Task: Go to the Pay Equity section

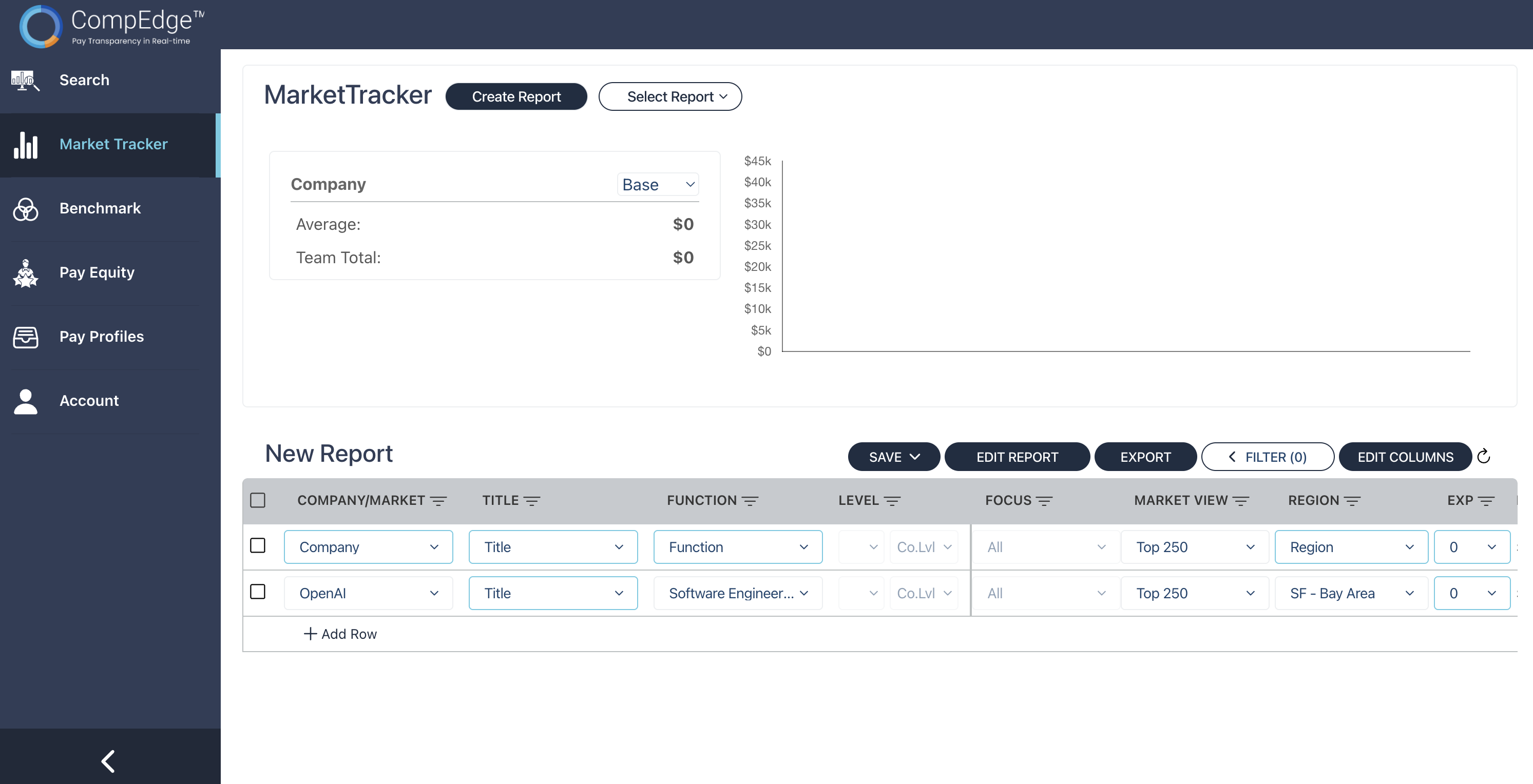Action: point(97,273)
